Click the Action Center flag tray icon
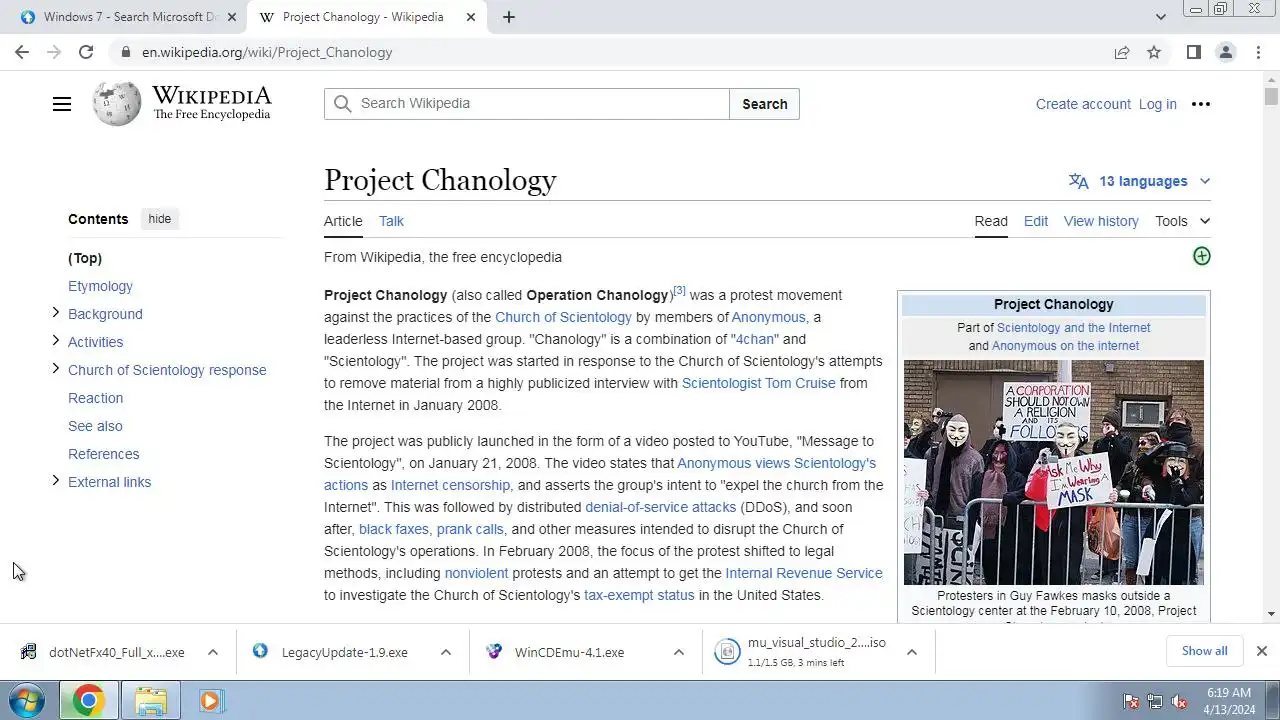Image resolution: width=1280 pixels, height=720 pixels. 1131,701
